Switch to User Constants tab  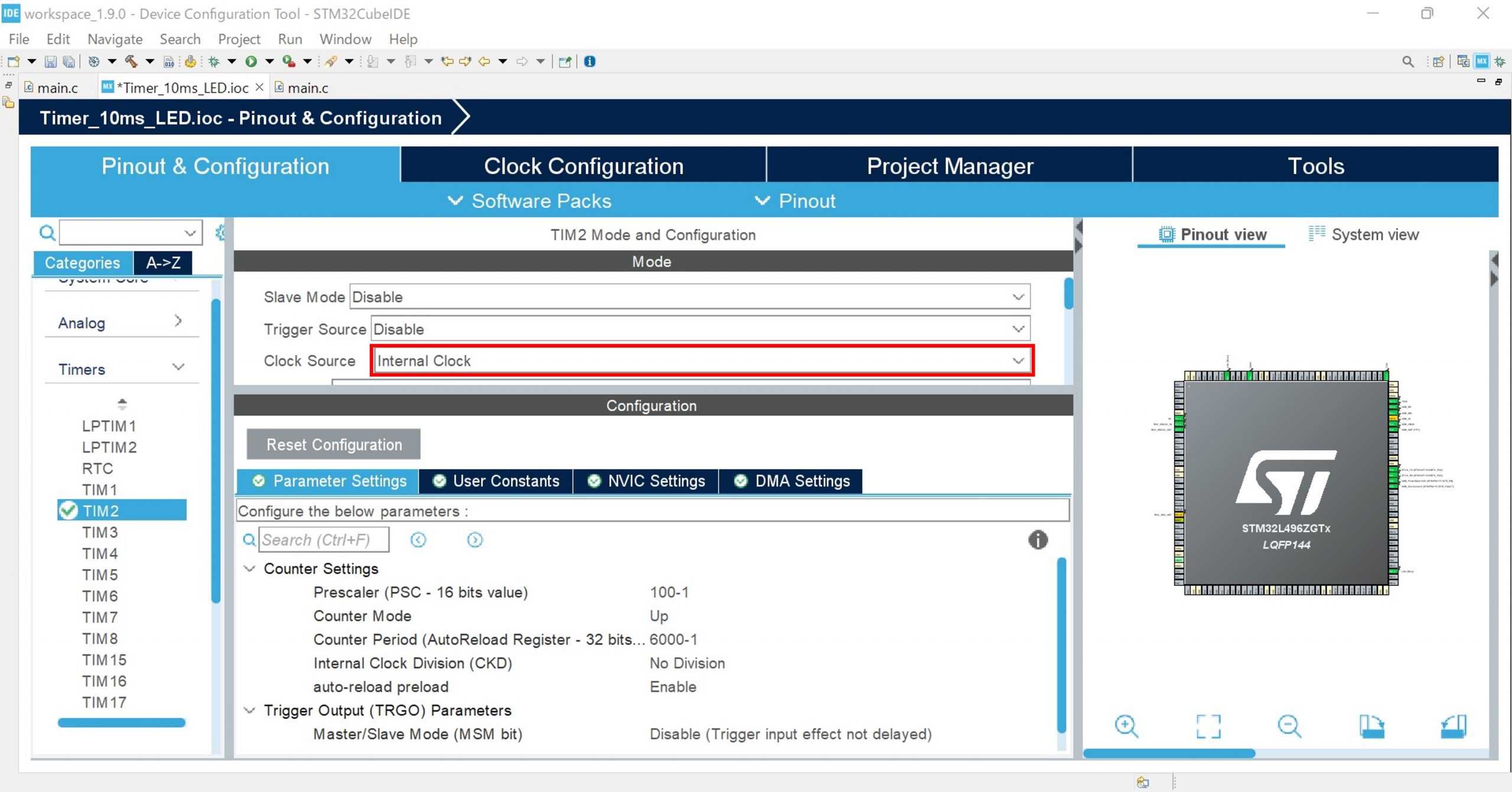(x=496, y=481)
